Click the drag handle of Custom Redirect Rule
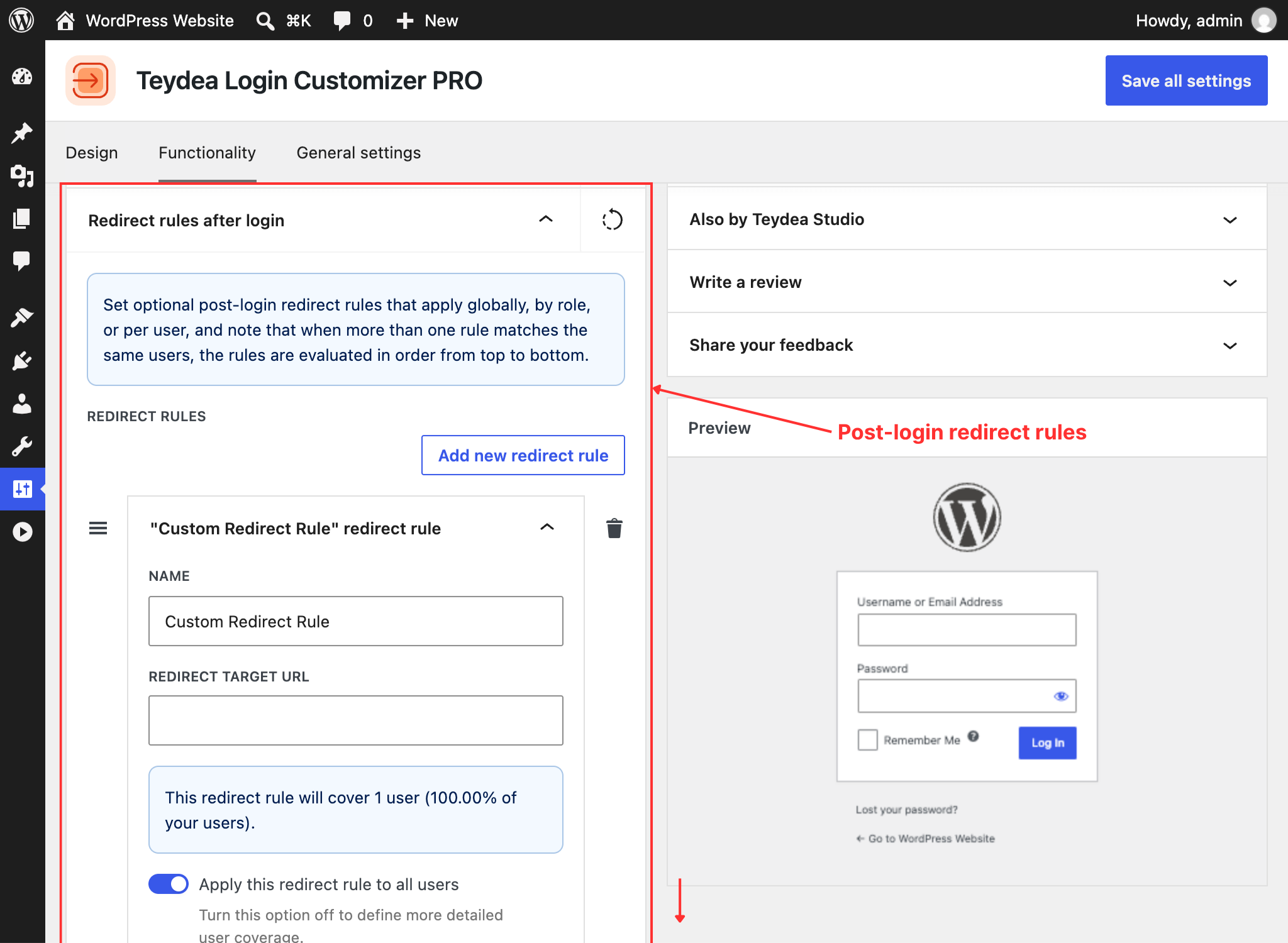Image resolution: width=1288 pixels, height=943 pixels. coord(98,528)
